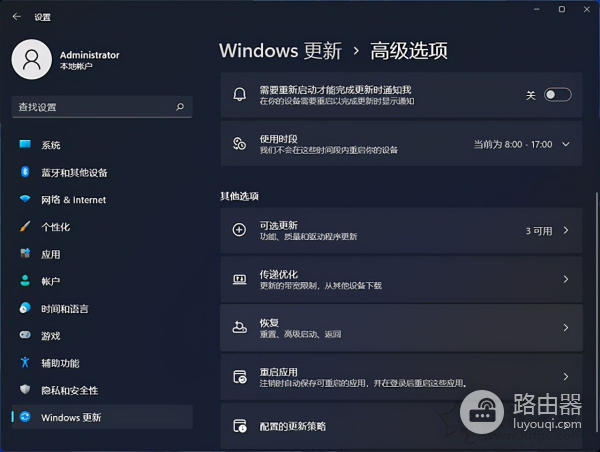The height and width of the screenshot is (452, 600).
Task: Click the 恢复 card title
Action: tap(269, 323)
